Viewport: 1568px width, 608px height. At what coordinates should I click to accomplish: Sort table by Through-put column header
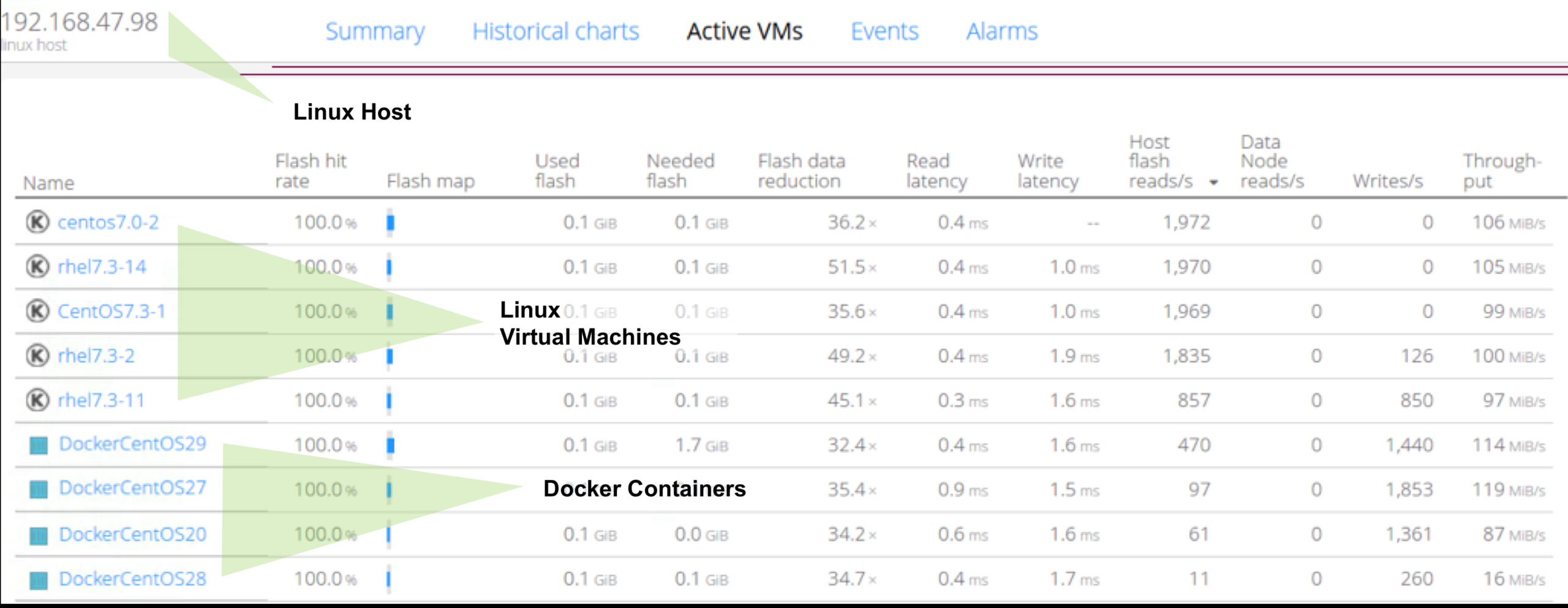(x=1502, y=171)
